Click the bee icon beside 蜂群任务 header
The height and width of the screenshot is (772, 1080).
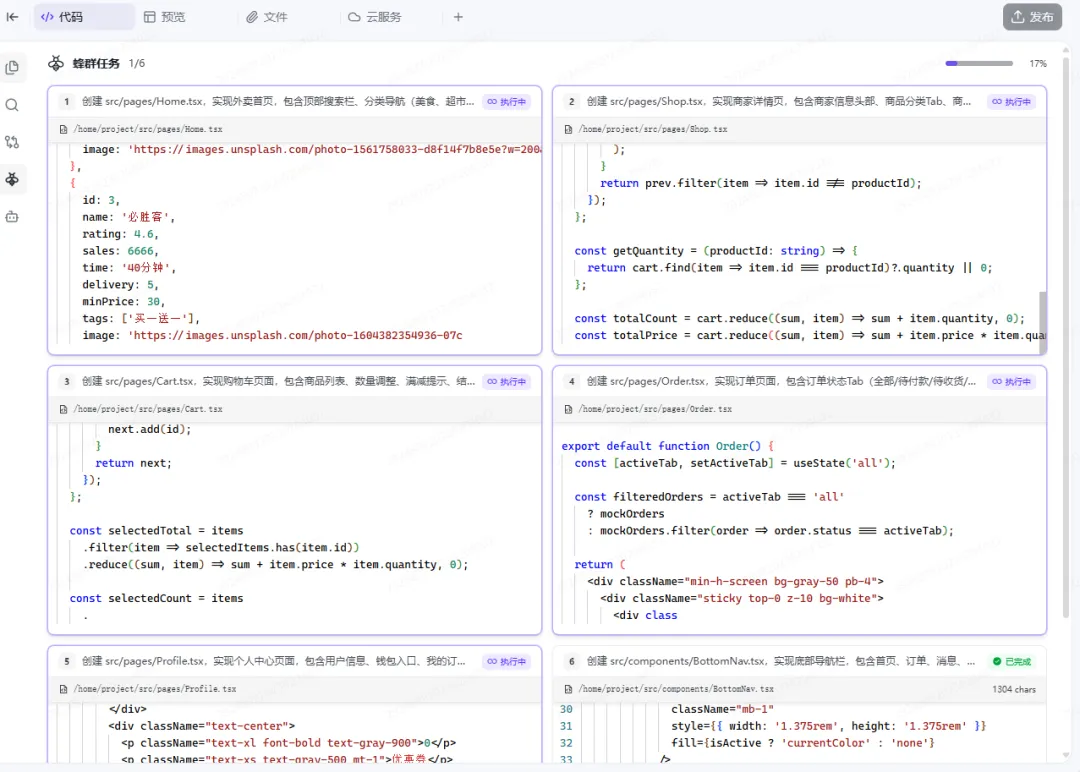coord(56,63)
